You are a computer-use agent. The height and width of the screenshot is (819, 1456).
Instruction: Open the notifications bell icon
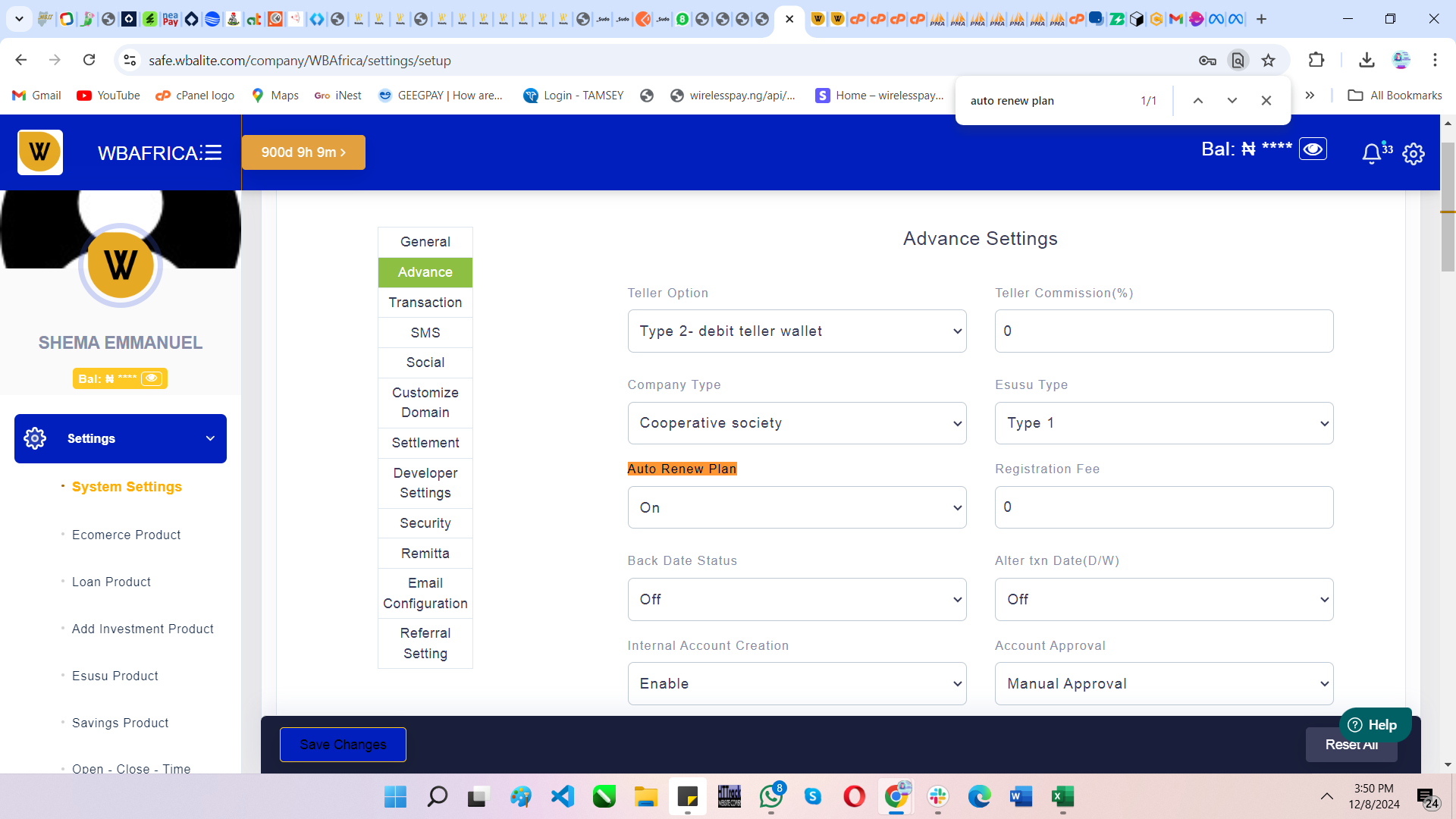click(1371, 154)
